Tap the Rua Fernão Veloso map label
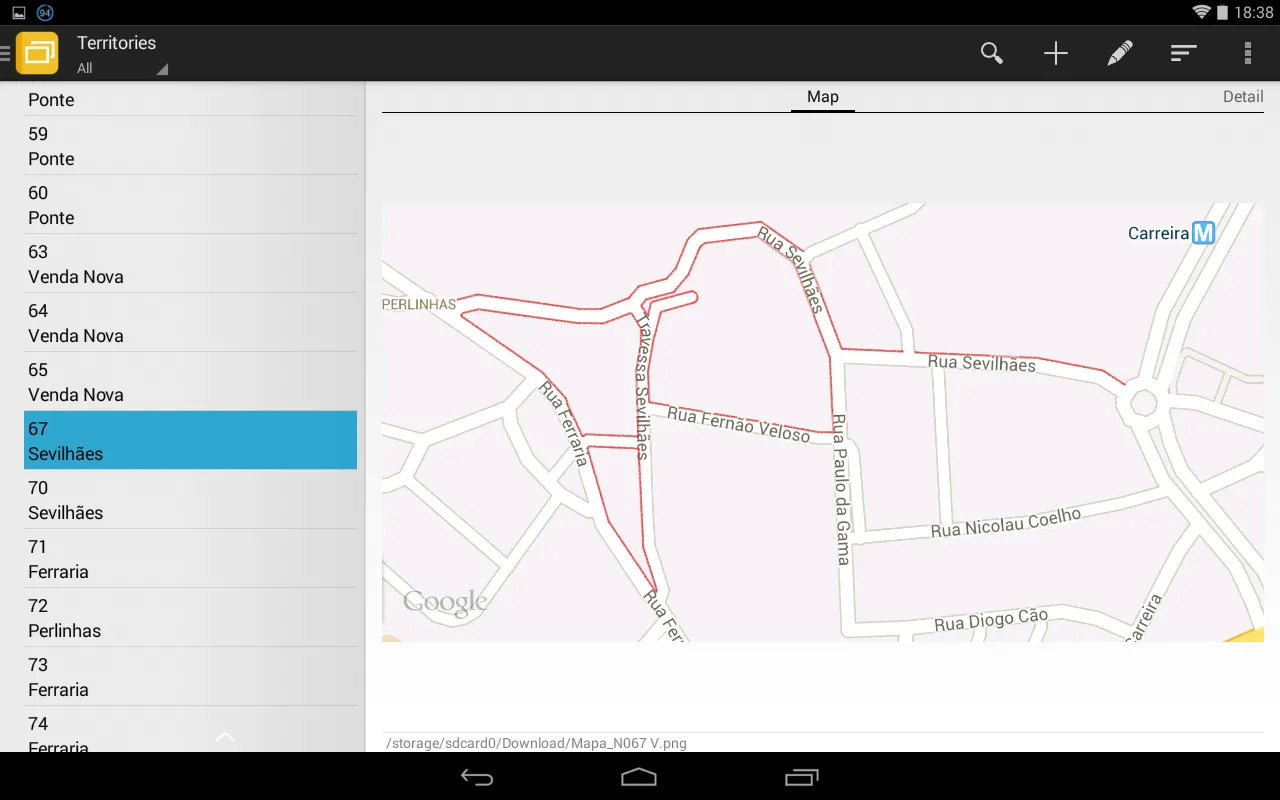1280x800 pixels. coord(738,423)
